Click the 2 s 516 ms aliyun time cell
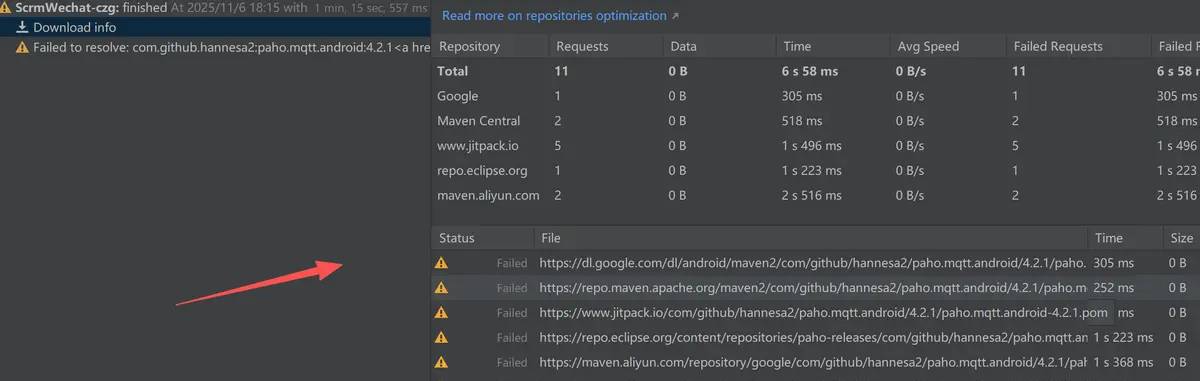1200x381 pixels. [x=812, y=195]
